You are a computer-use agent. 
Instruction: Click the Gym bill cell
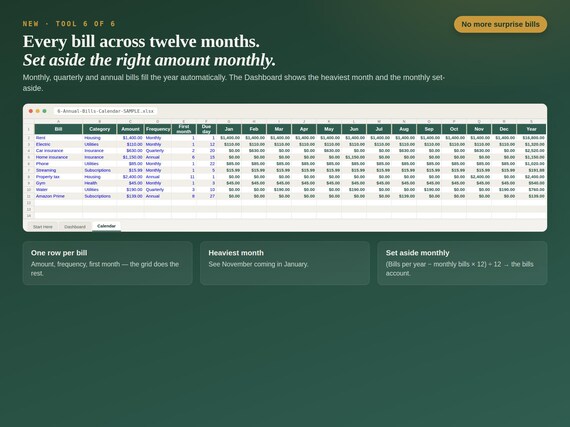[x=59, y=183]
